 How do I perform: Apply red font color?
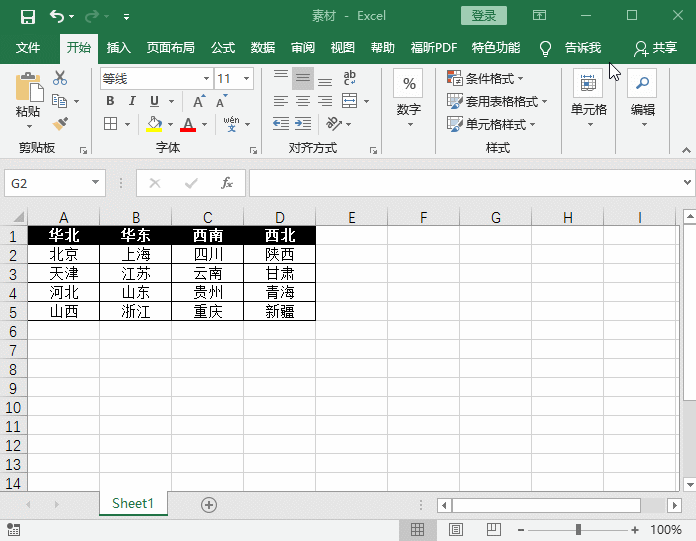tap(188, 124)
